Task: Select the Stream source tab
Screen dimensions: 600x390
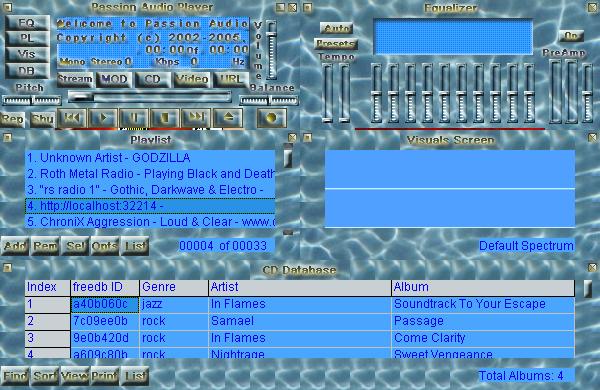Action: pyautogui.click(x=75, y=79)
